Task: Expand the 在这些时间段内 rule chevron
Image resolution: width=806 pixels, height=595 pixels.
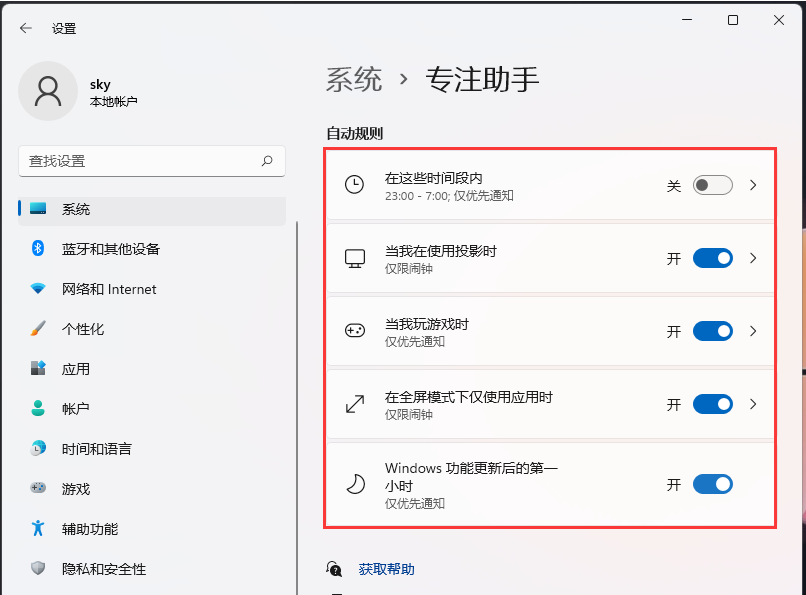Action: click(x=753, y=185)
